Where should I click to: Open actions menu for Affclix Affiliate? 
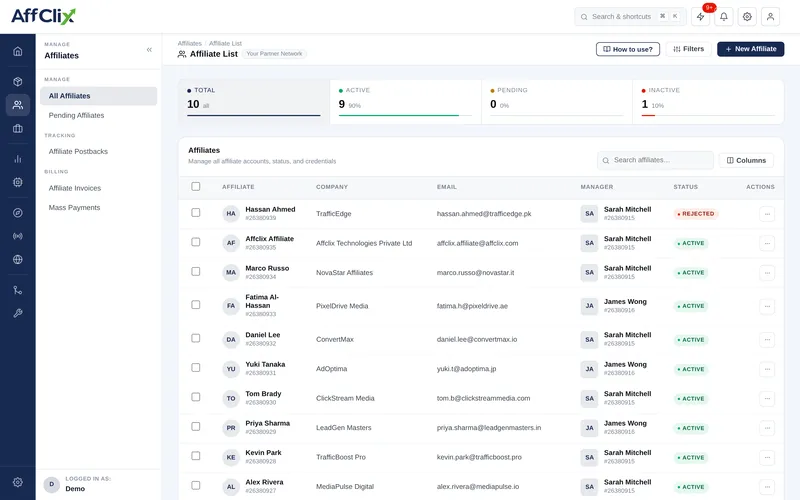[x=767, y=243]
